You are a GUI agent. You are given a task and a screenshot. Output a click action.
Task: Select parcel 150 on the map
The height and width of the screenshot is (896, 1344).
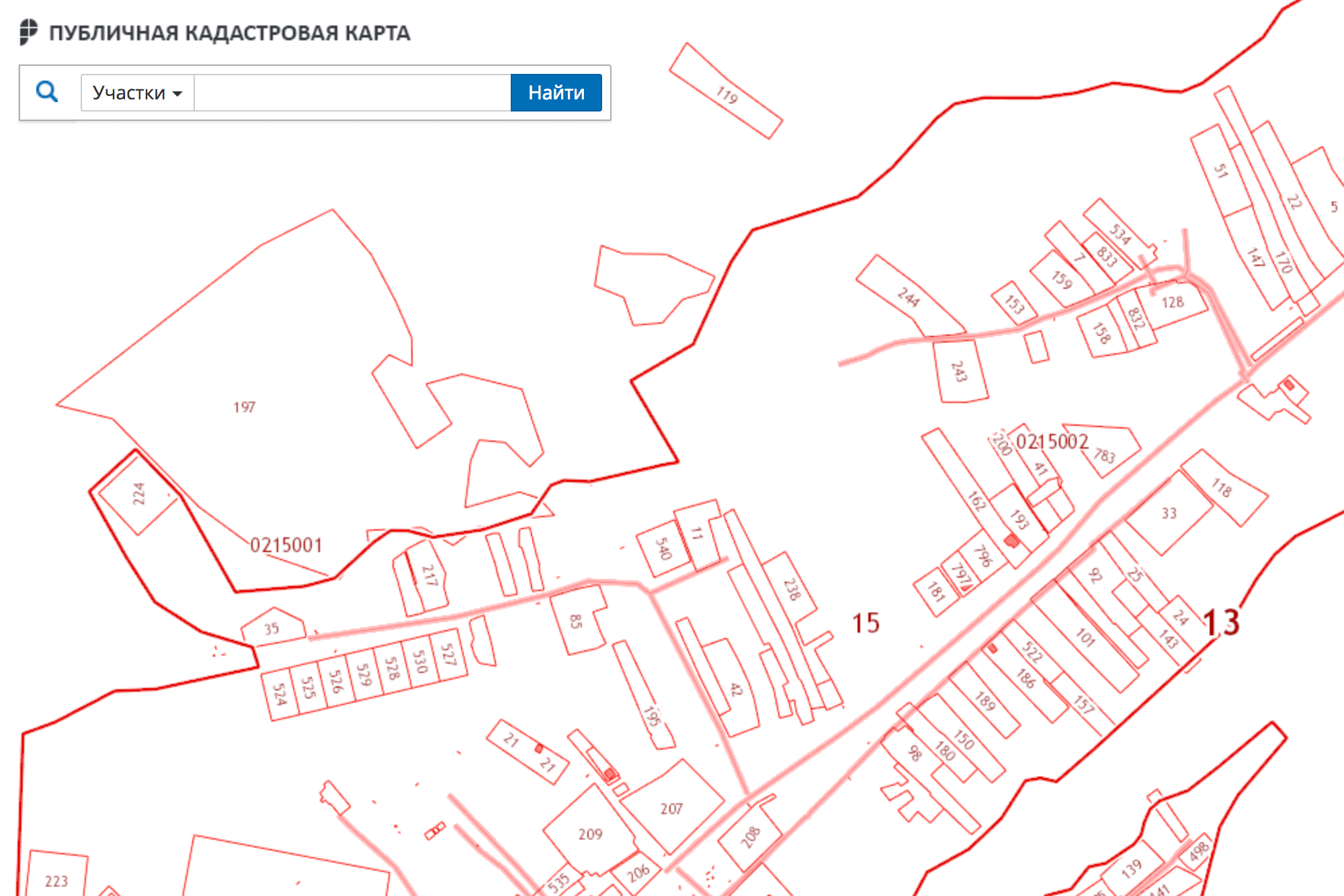pyautogui.click(x=964, y=740)
